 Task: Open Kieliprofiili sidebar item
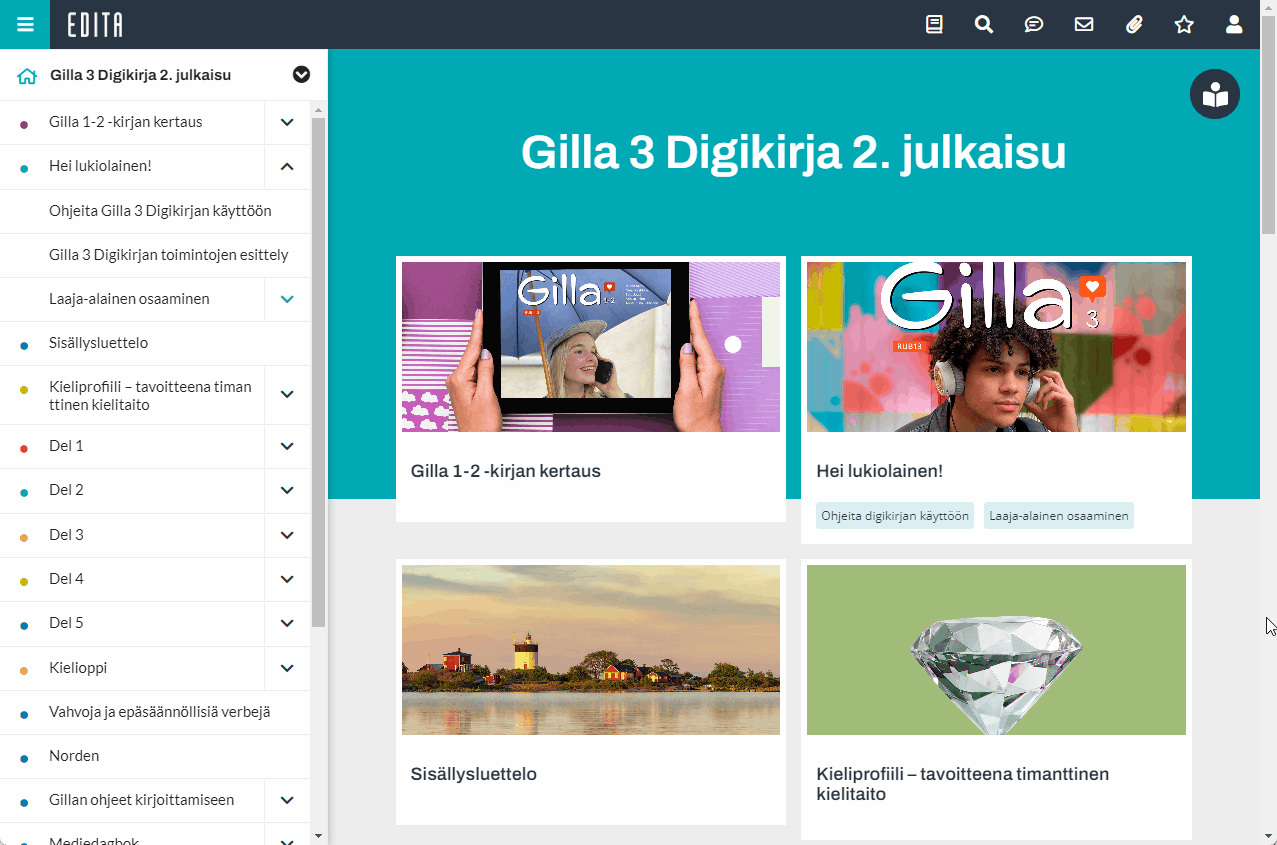(150, 395)
